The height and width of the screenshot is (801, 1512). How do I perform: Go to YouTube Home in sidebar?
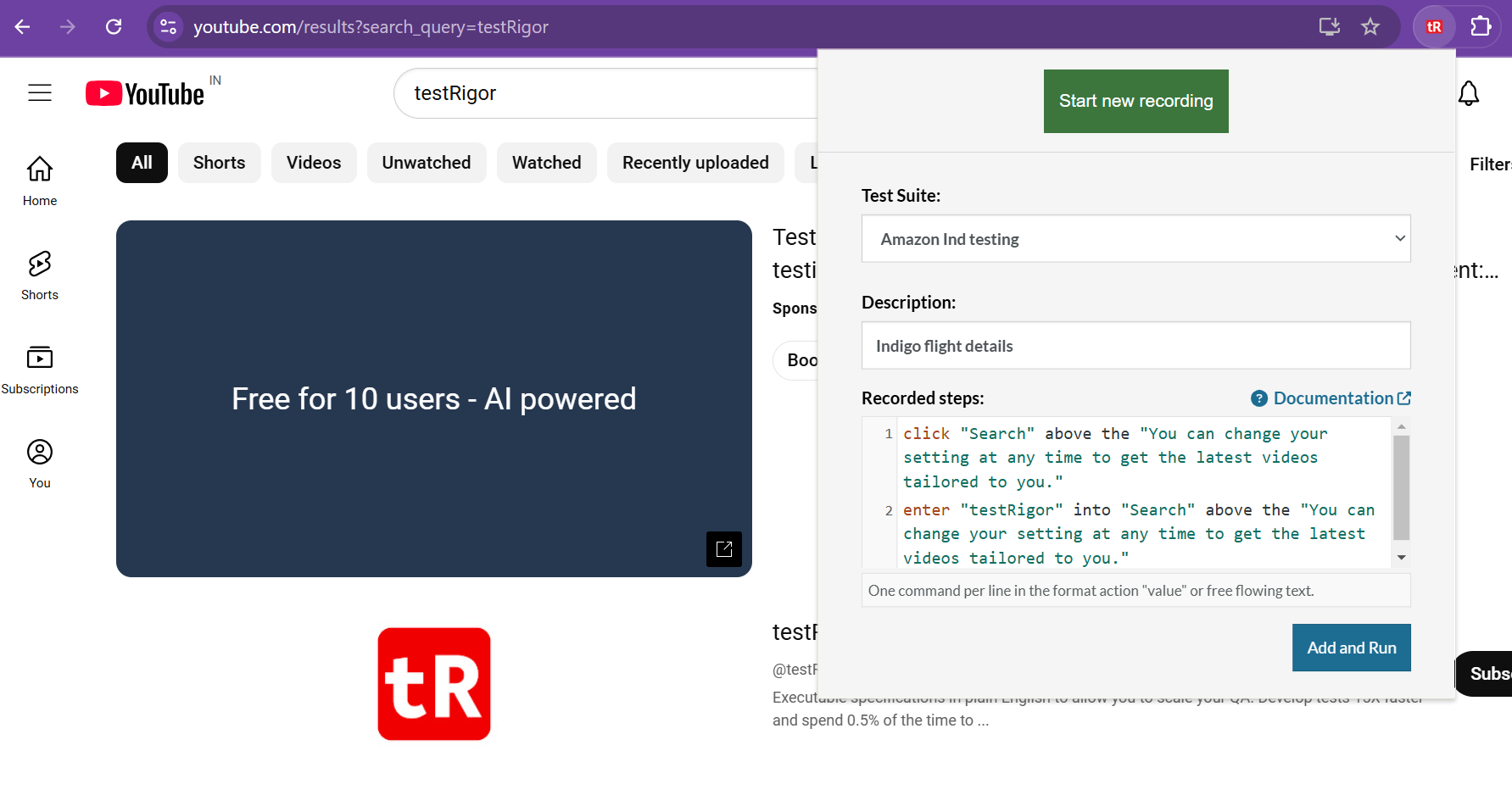(x=40, y=180)
